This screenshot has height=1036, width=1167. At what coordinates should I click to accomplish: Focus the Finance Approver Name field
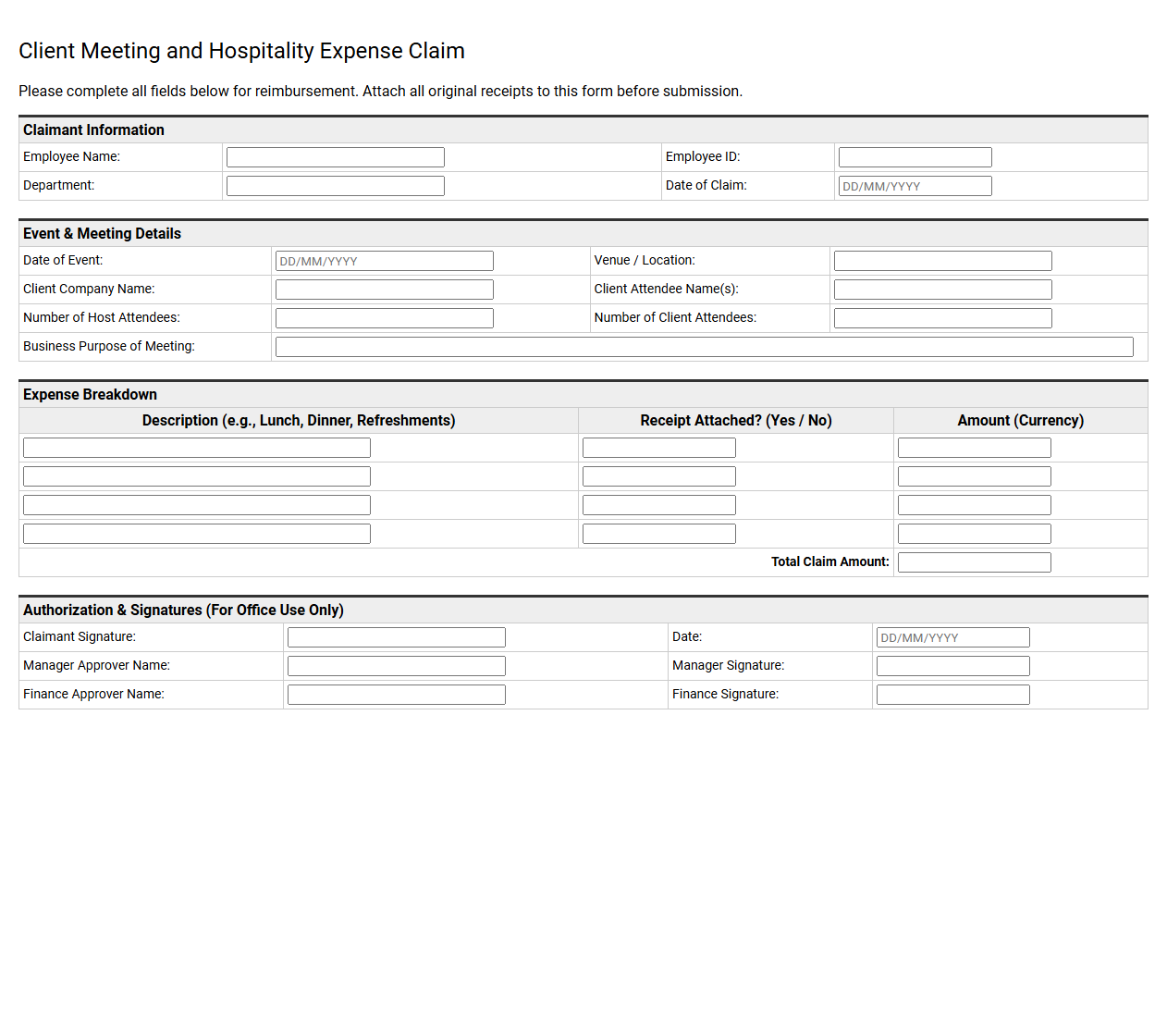tap(397, 695)
